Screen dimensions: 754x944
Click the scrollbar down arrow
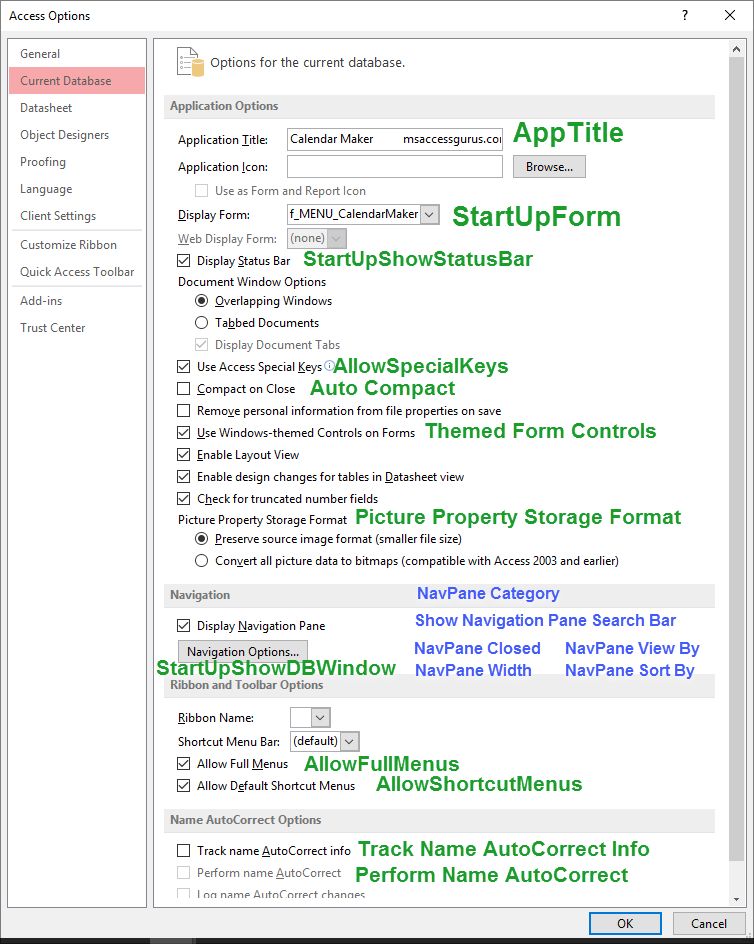(x=736, y=899)
